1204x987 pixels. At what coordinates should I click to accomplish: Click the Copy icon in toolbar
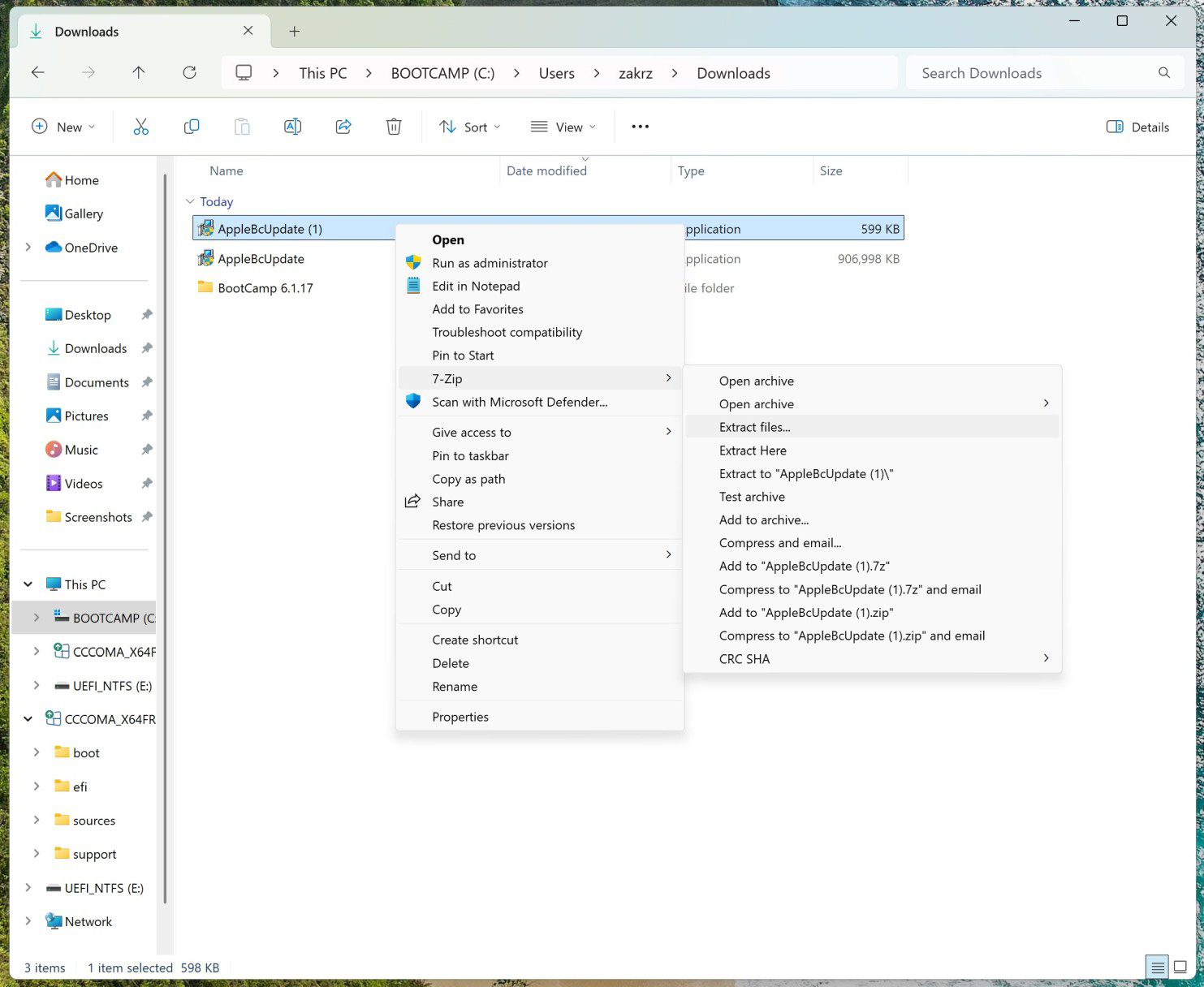(x=192, y=127)
